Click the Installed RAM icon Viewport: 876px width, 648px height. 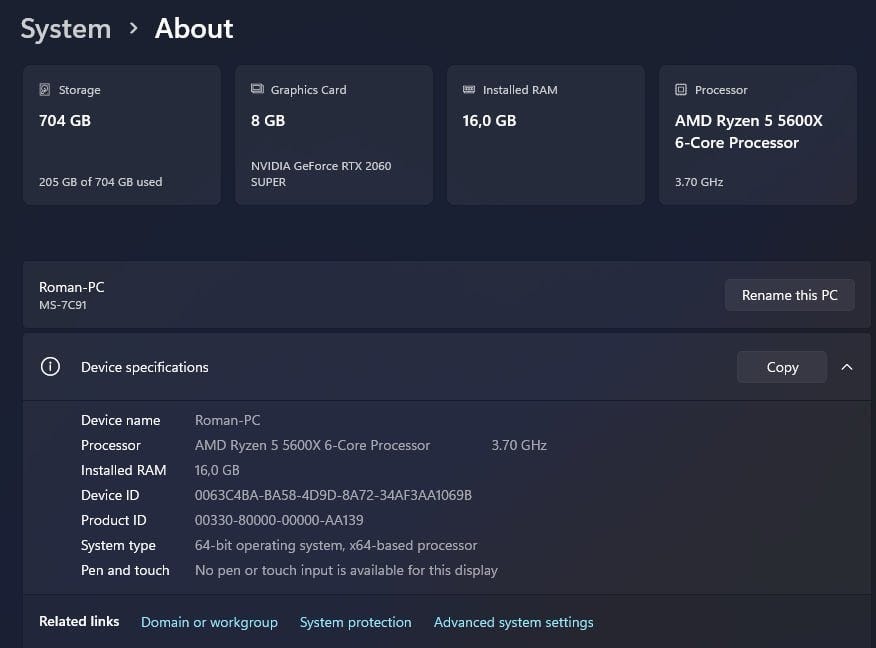[469, 90]
